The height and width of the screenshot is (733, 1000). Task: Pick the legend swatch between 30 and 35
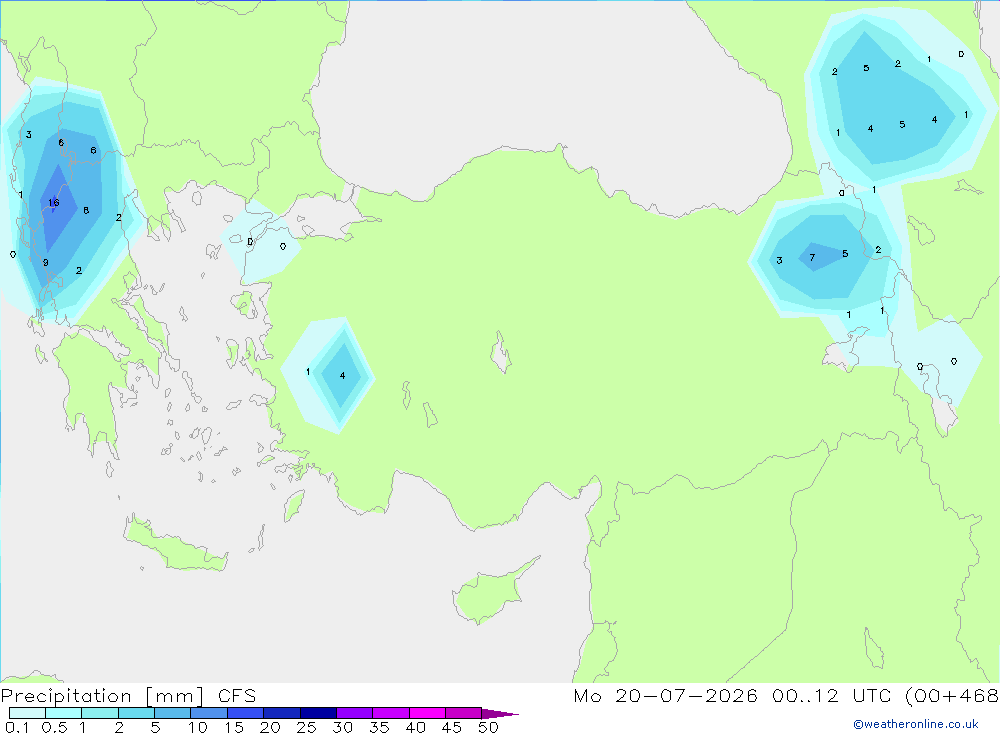pos(355,713)
